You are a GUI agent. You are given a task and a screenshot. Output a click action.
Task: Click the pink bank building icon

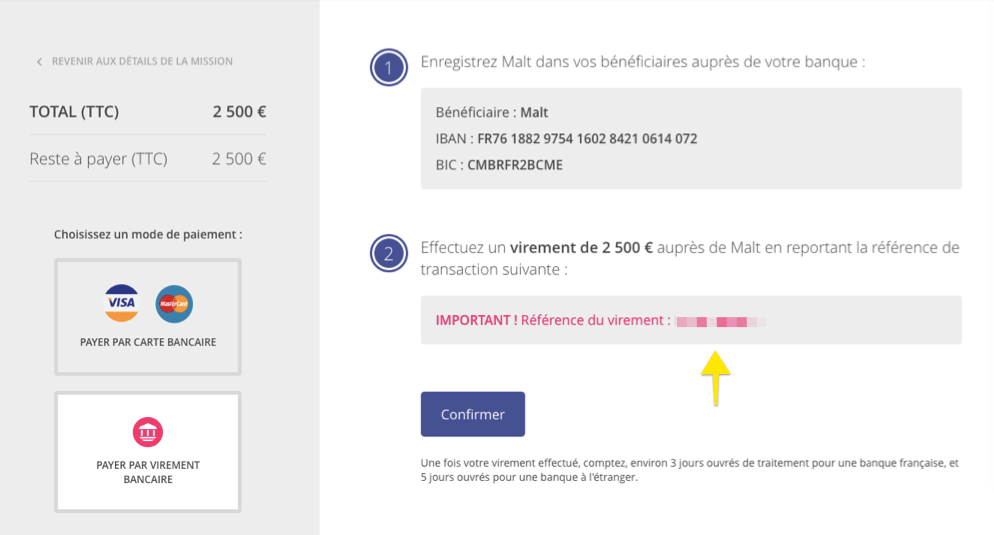tap(148, 432)
